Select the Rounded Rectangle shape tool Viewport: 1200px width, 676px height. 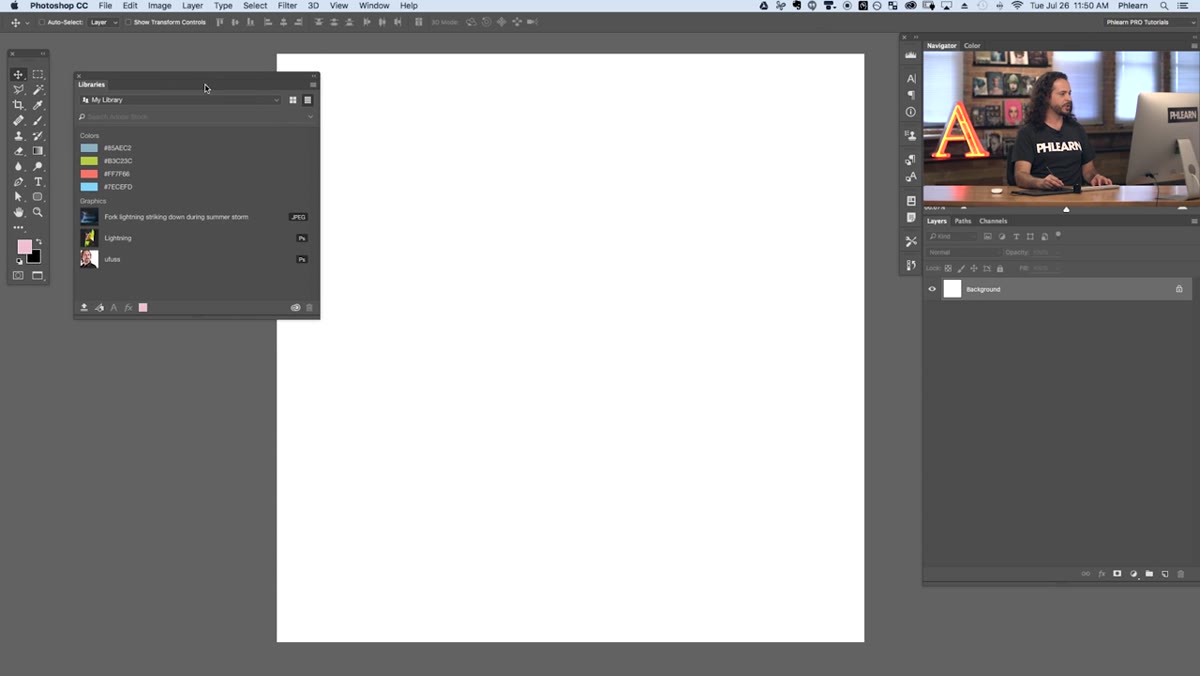[x=38, y=197]
